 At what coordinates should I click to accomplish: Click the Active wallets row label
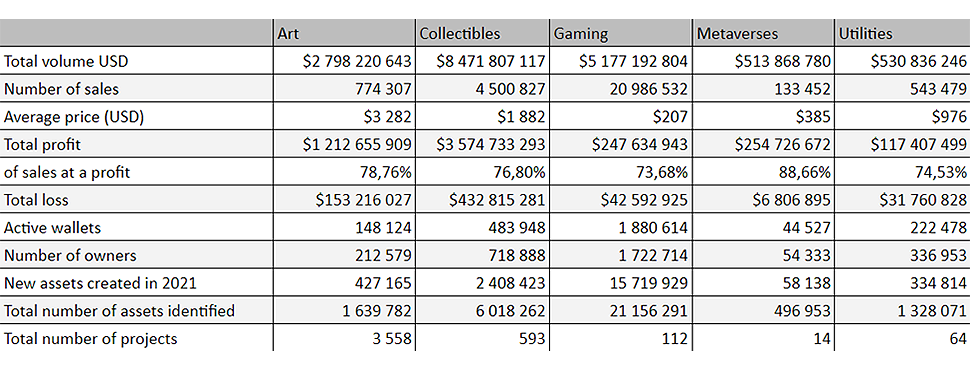click(x=52, y=228)
